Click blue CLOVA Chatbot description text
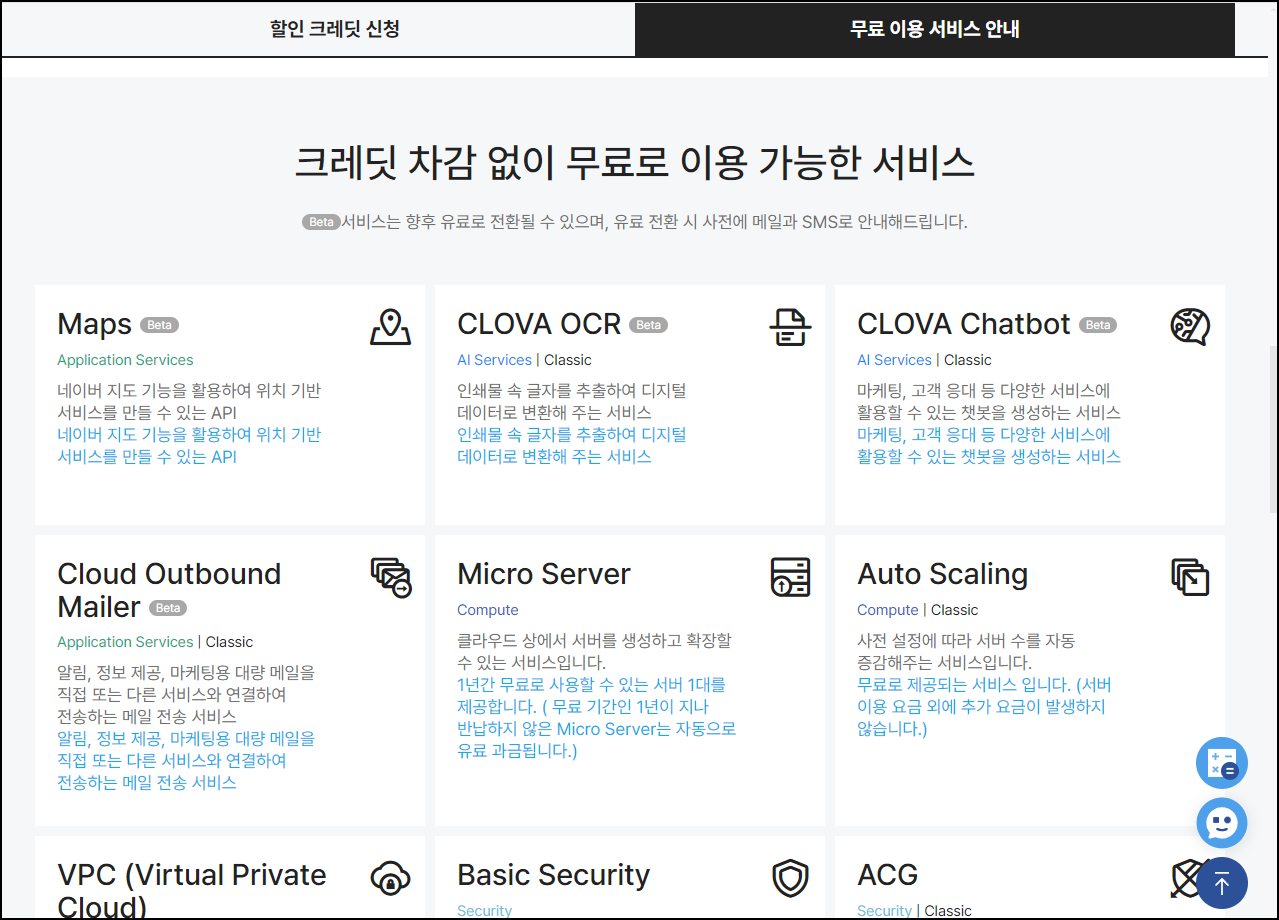 989,446
